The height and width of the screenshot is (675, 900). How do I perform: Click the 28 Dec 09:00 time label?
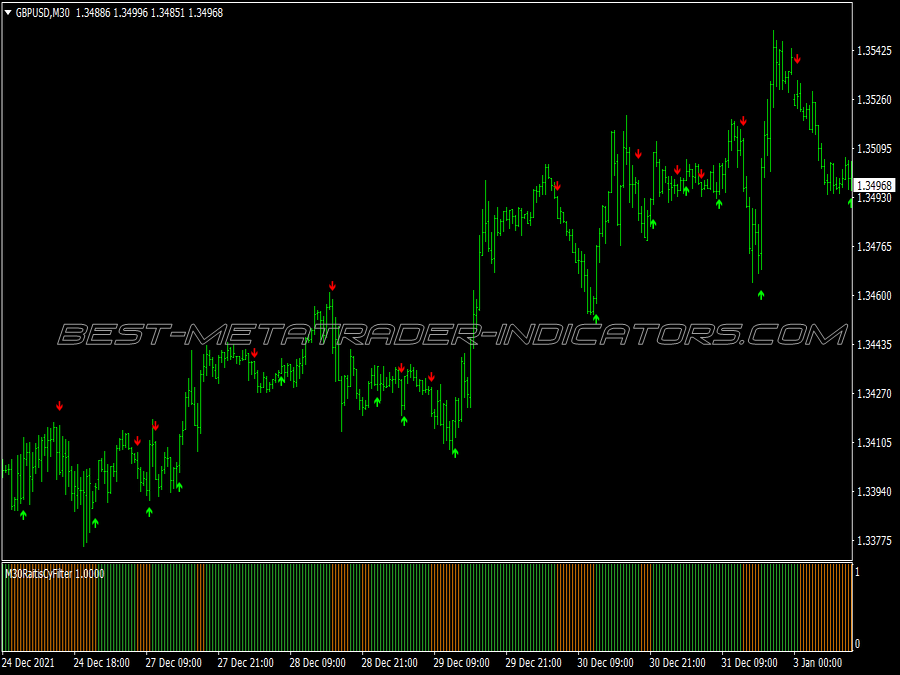click(317, 662)
